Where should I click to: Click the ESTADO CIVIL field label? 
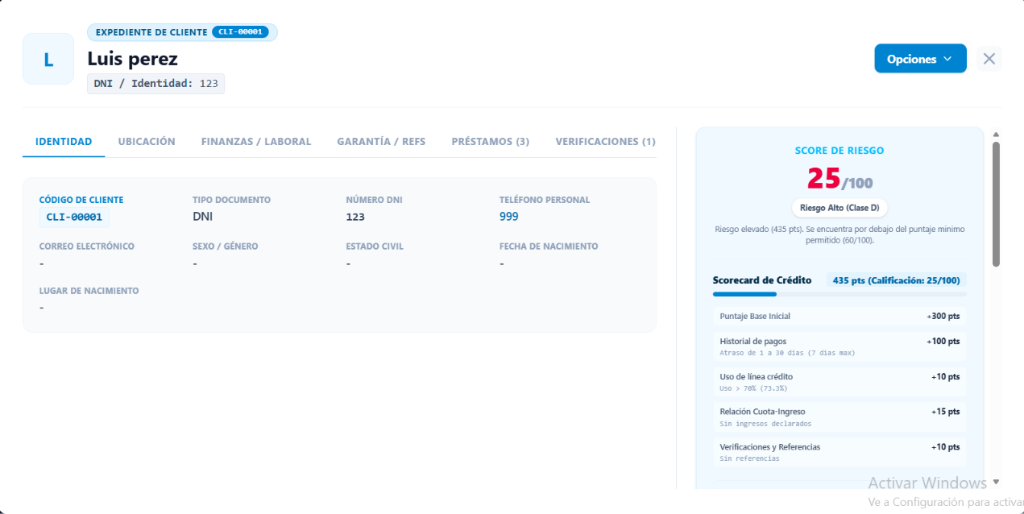coord(375,246)
